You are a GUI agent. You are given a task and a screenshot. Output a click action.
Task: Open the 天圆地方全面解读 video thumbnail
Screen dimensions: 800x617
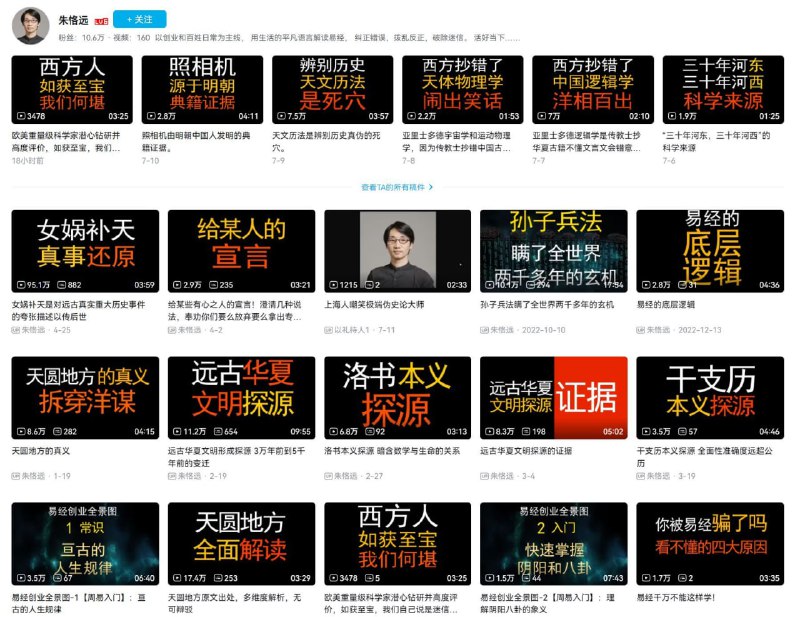[x=241, y=543]
